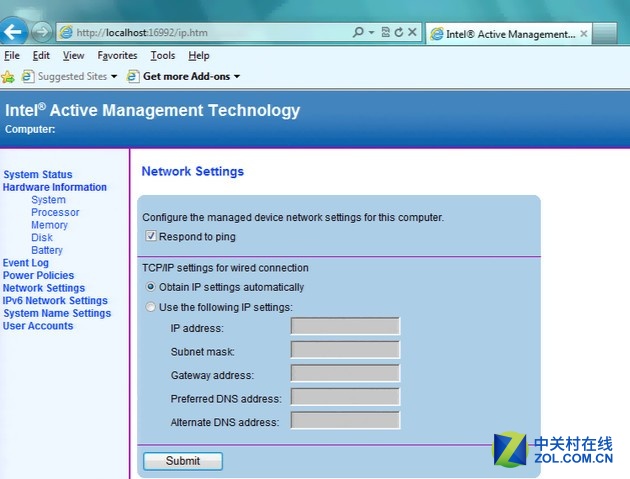Select the Intel Active Management tab

[x=509, y=34]
